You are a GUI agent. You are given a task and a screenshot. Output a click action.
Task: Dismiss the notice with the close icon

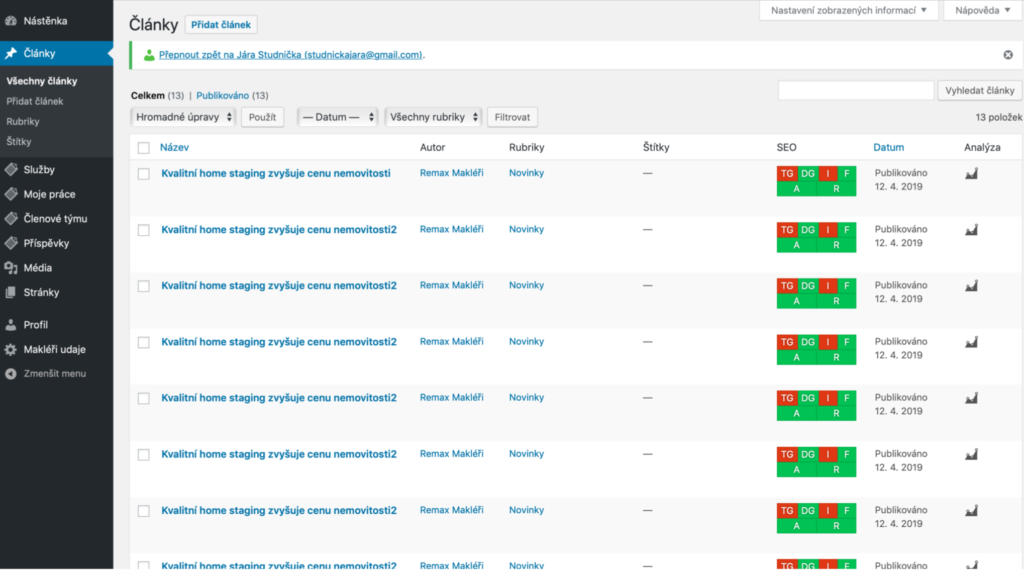click(1007, 55)
